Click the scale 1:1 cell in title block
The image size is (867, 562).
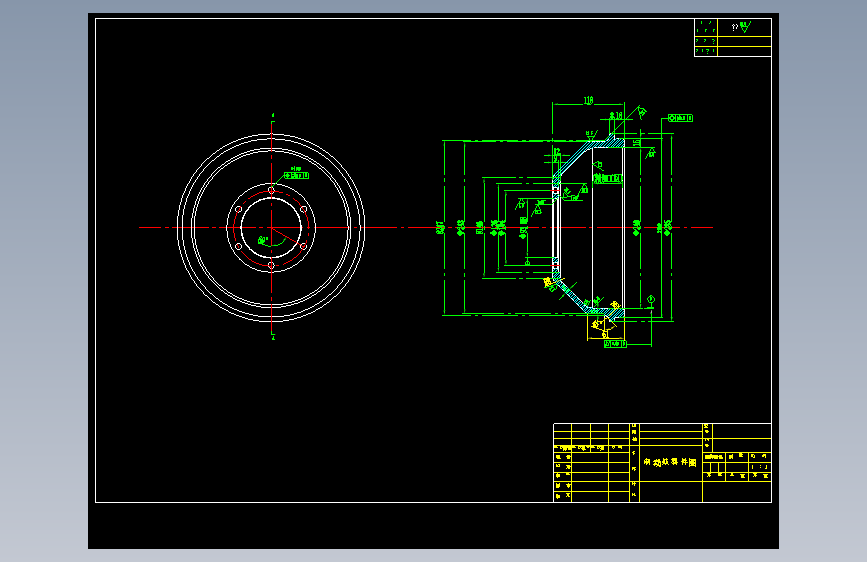(x=760, y=466)
